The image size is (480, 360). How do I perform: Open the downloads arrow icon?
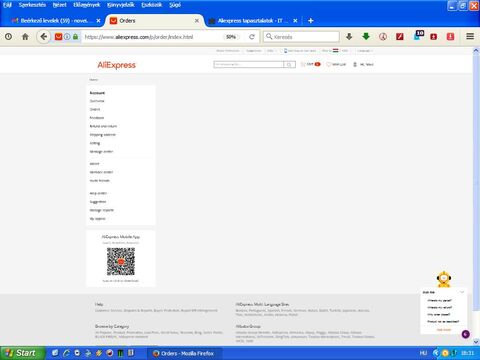point(349,37)
